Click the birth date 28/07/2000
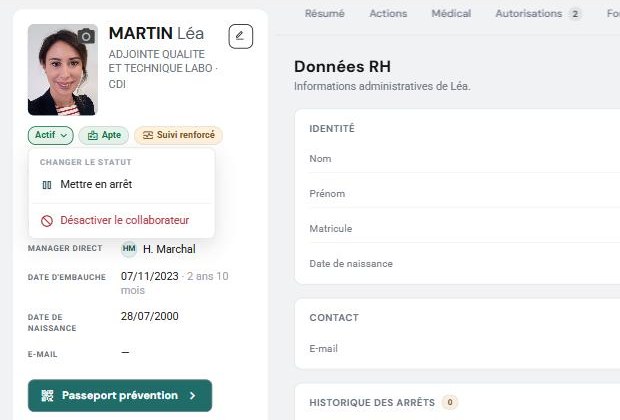The image size is (620, 420). [x=149, y=316]
